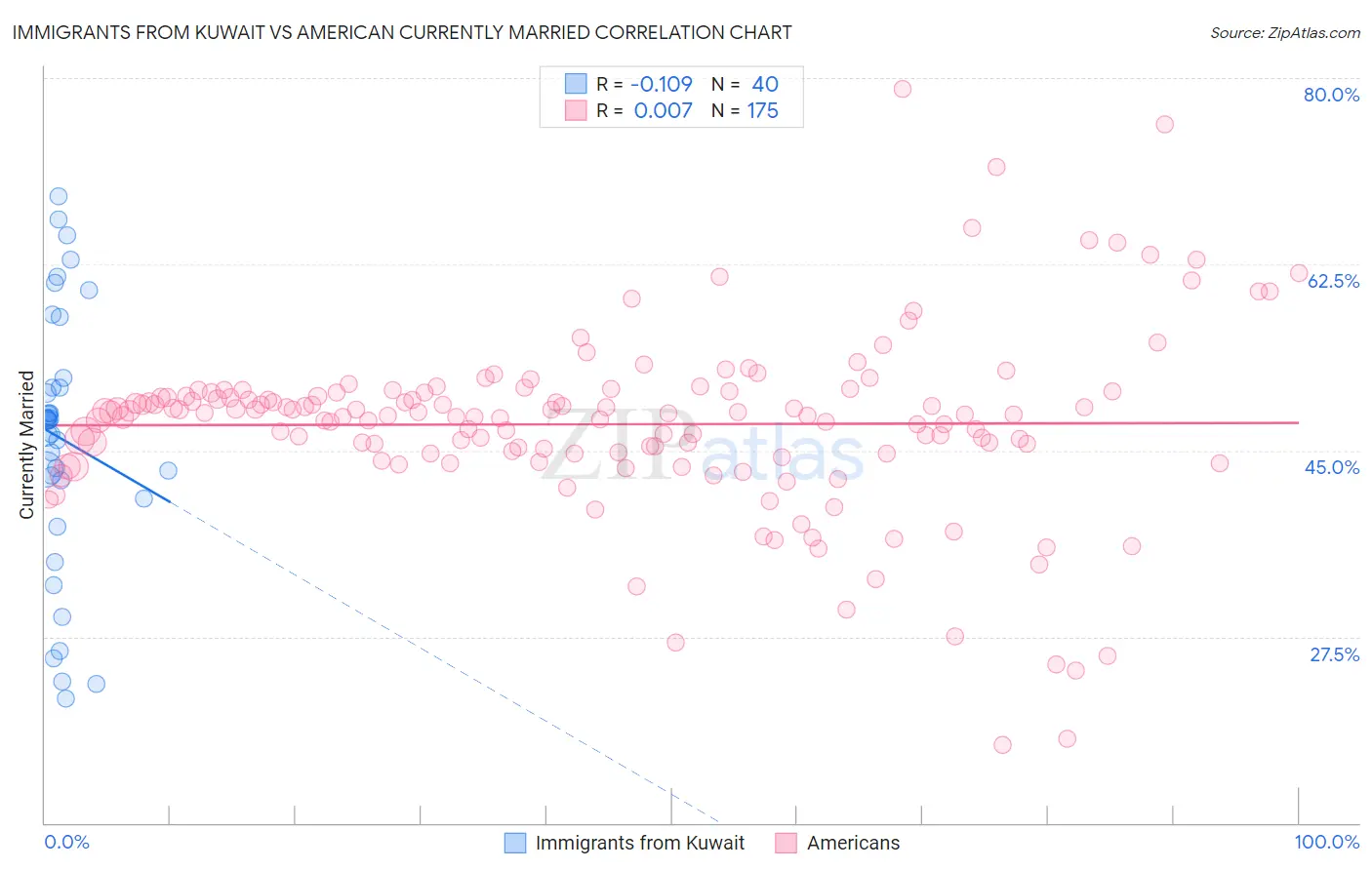Click the 45.0% y-axis label
This screenshot has width=1372, height=870.
pos(1332,467)
